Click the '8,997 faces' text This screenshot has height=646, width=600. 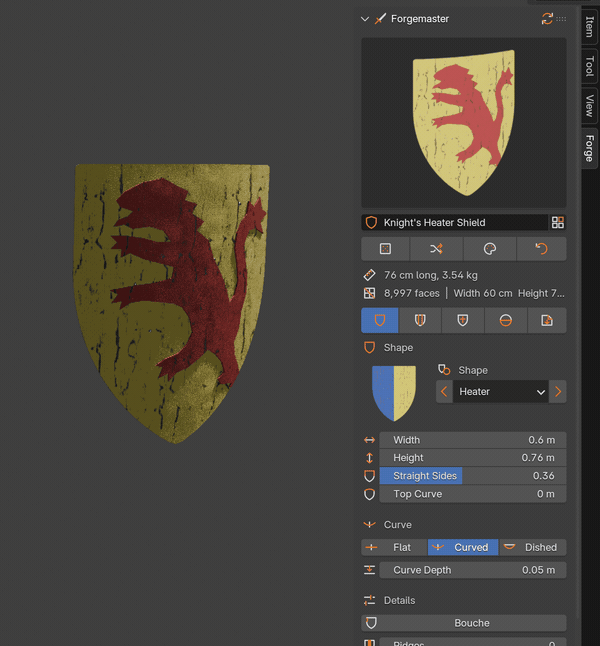[x=412, y=293]
